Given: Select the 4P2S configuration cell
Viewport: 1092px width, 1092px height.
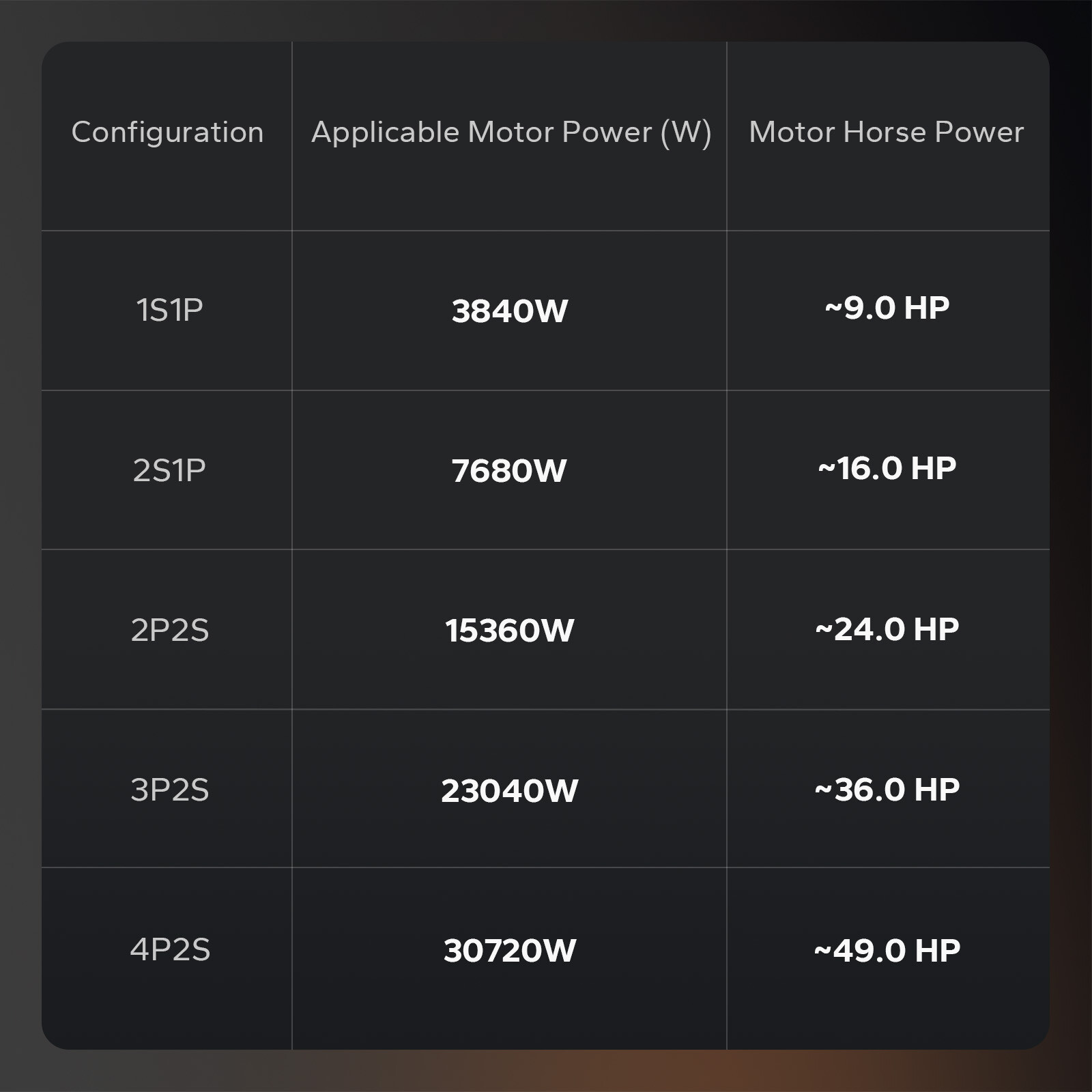Looking at the screenshot, I should [x=170, y=949].
